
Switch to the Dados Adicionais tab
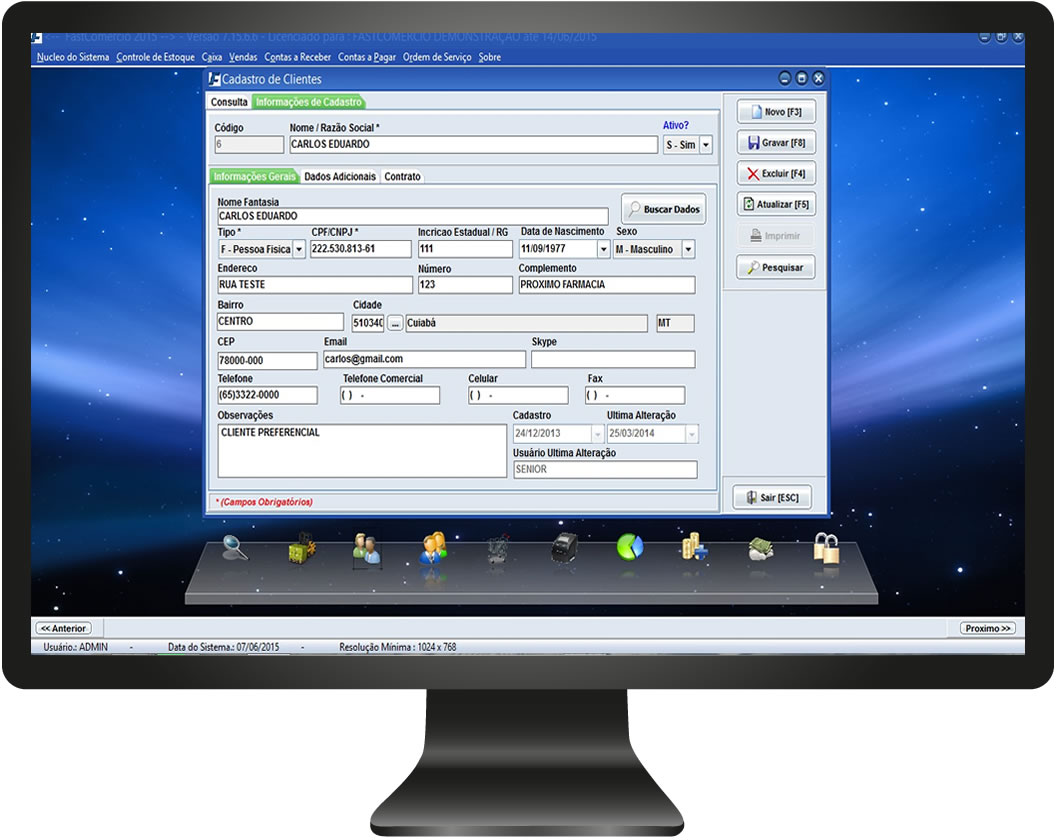(x=340, y=177)
